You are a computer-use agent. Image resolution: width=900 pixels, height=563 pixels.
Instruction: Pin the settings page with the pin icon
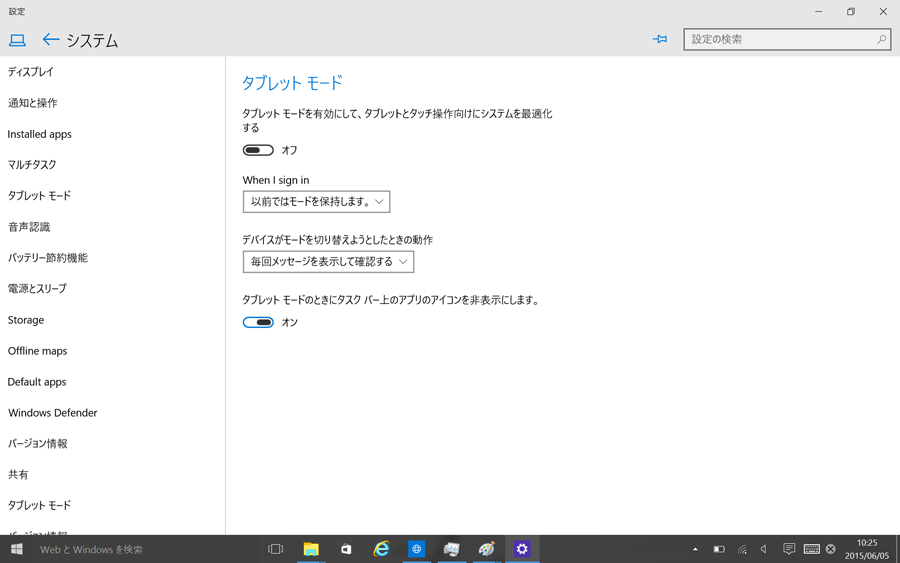pos(660,40)
